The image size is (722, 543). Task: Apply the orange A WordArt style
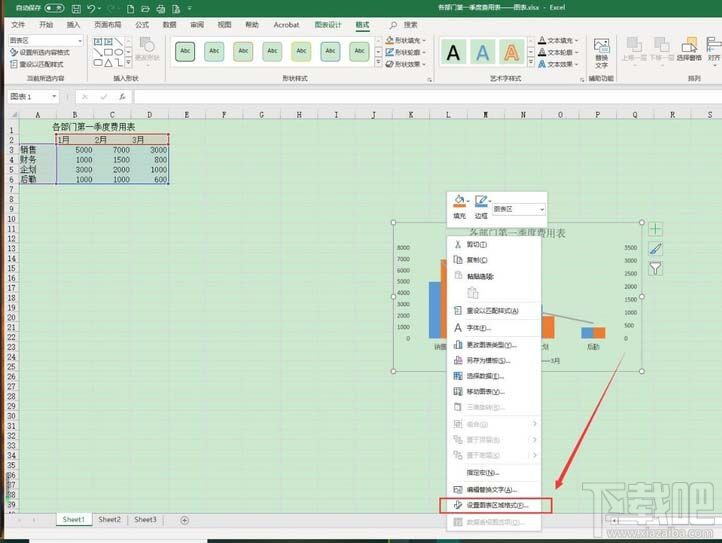pyautogui.click(x=512, y=53)
